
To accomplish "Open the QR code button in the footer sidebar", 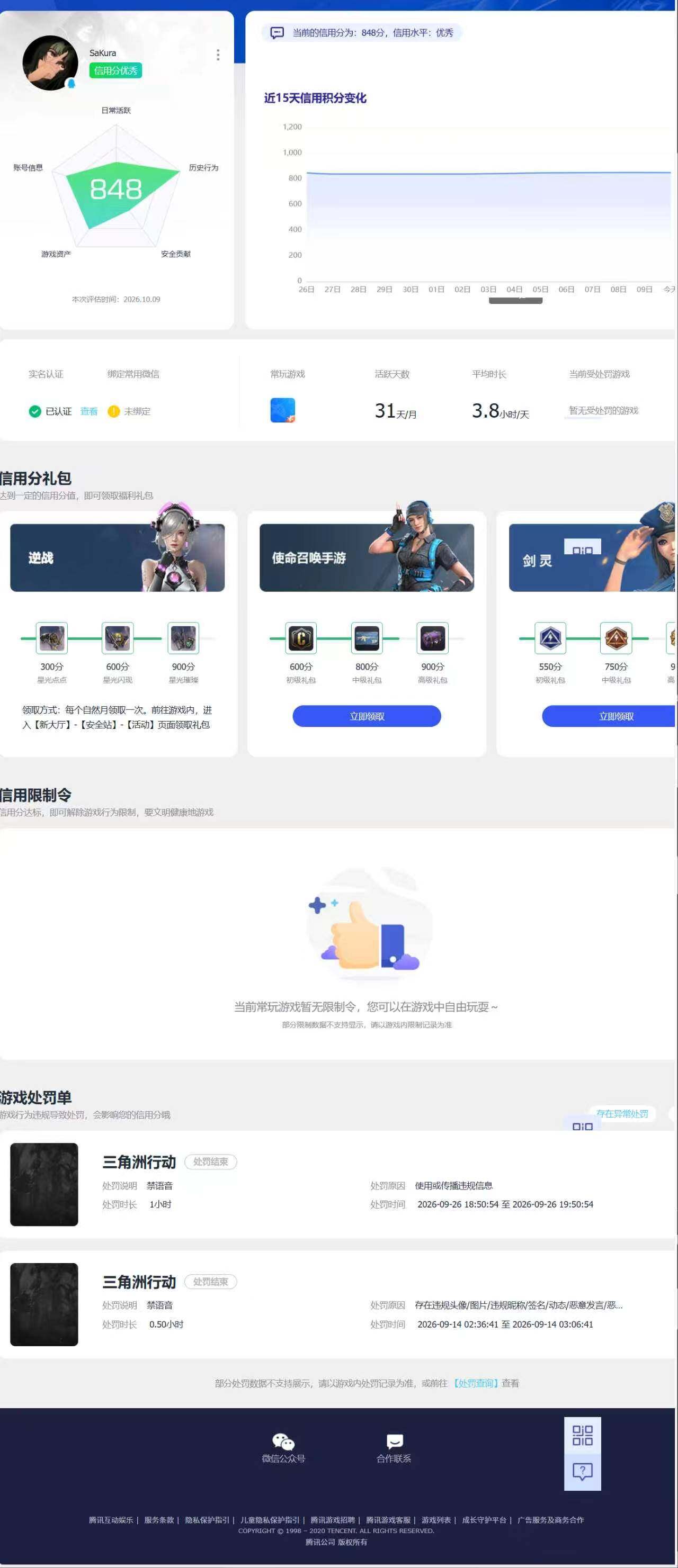I will (x=582, y=1435).
